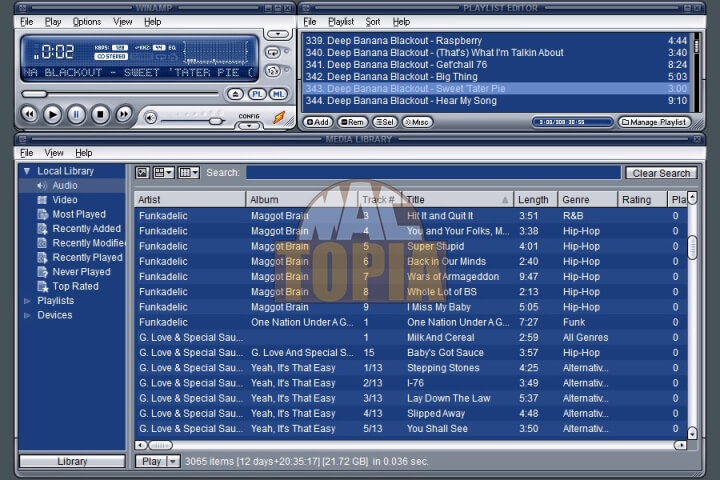Open the Top Rated view icon
The image size is (720, 480).
click(x=42, y=287)
